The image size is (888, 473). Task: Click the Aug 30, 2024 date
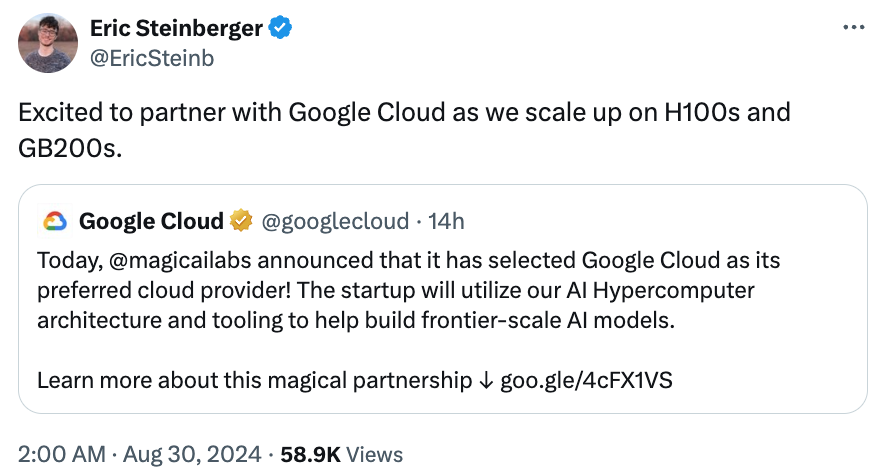pos(192,454)
